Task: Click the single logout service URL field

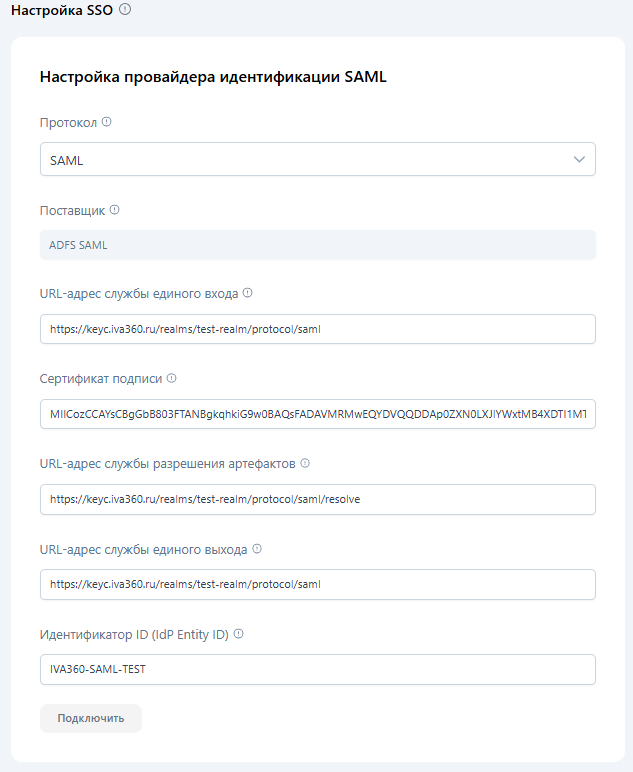Action: (317, 584)
